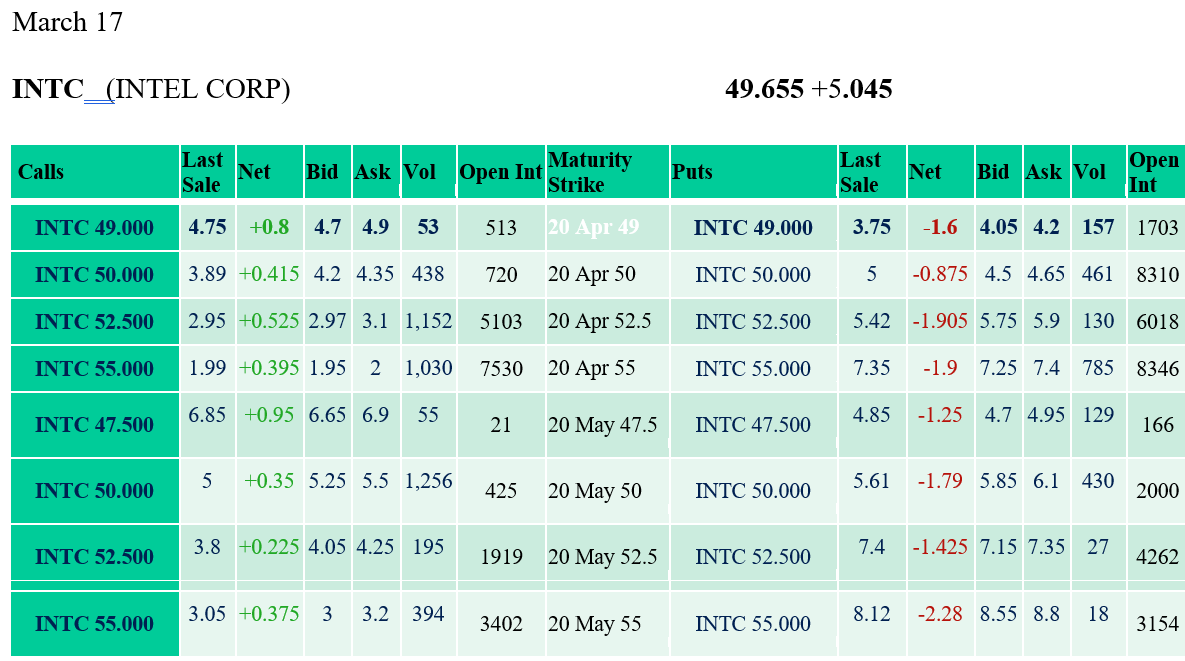Image resolution: width=1185 pixels, height=661 pixels.
Task: Click put net change -1.425
Action: (940, 546)
